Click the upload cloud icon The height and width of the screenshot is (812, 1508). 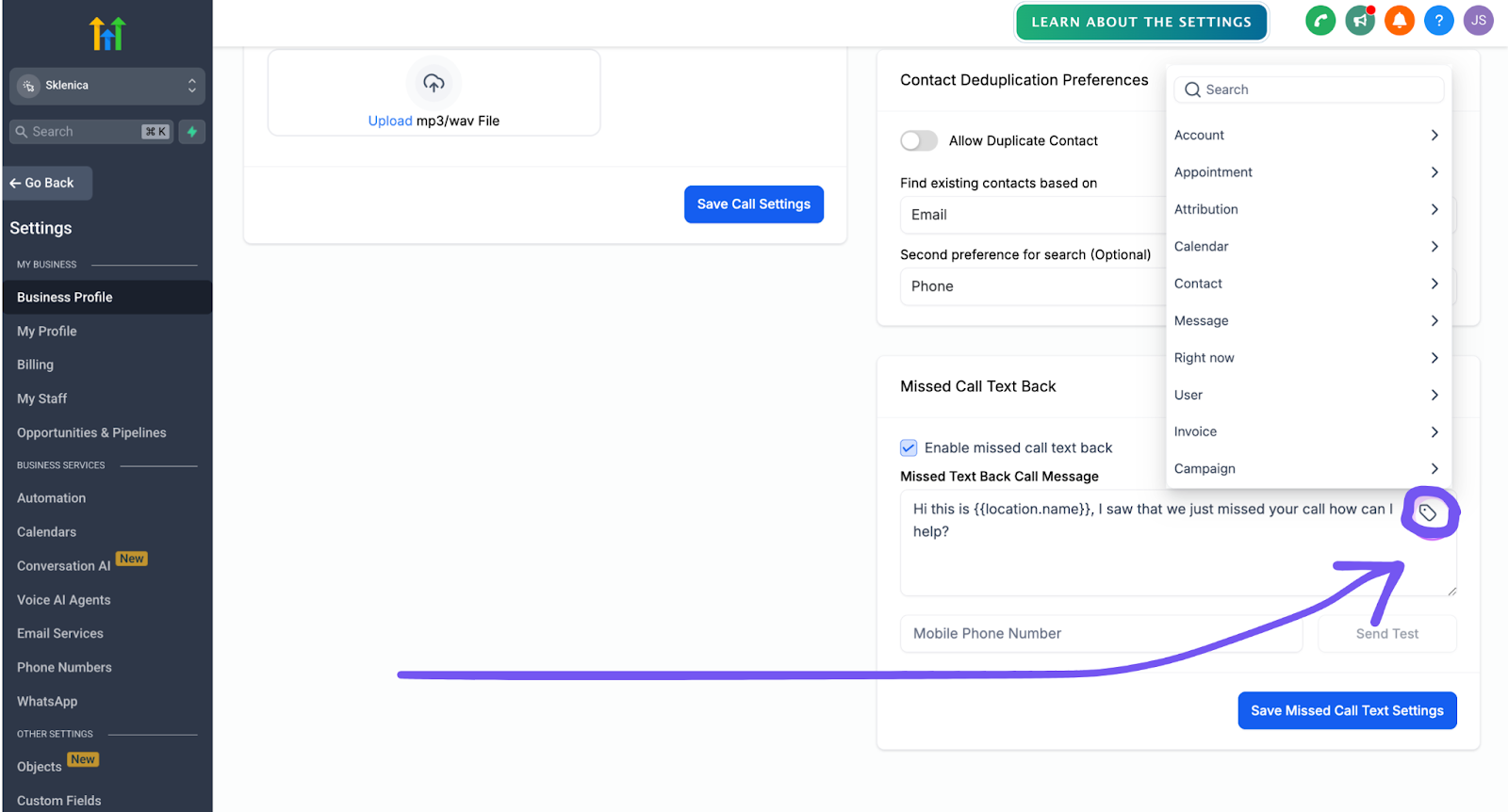pyautogui.click(x=434, y=83)
